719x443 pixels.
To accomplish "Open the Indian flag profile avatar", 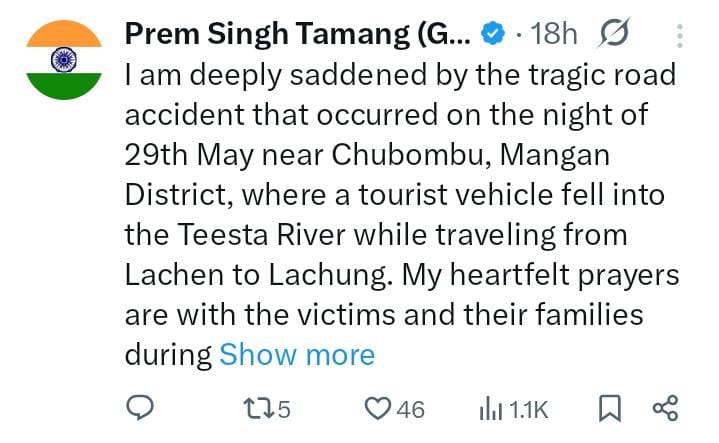I will pos(64,60).
